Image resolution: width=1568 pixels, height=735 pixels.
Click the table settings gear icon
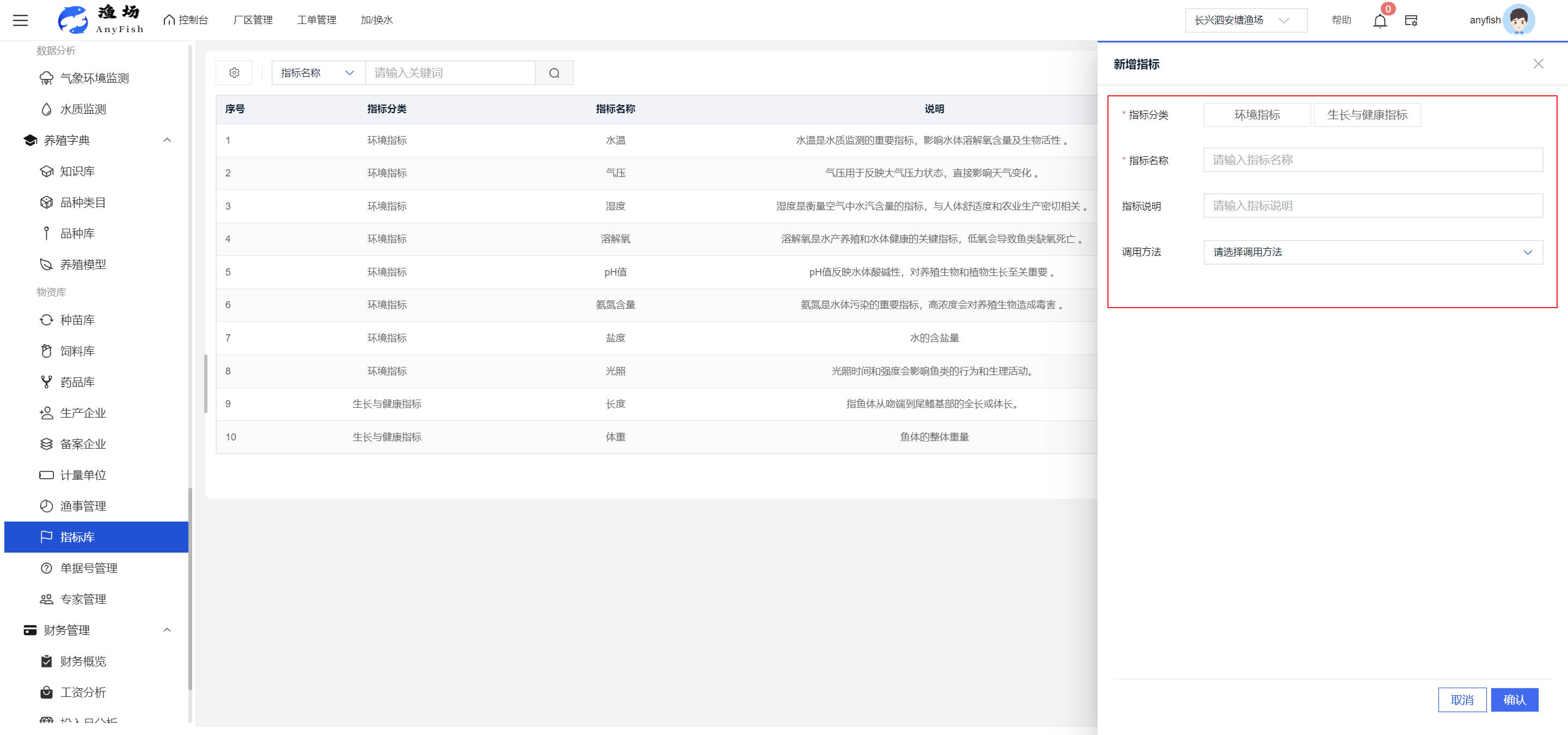[x=234, y=73]
